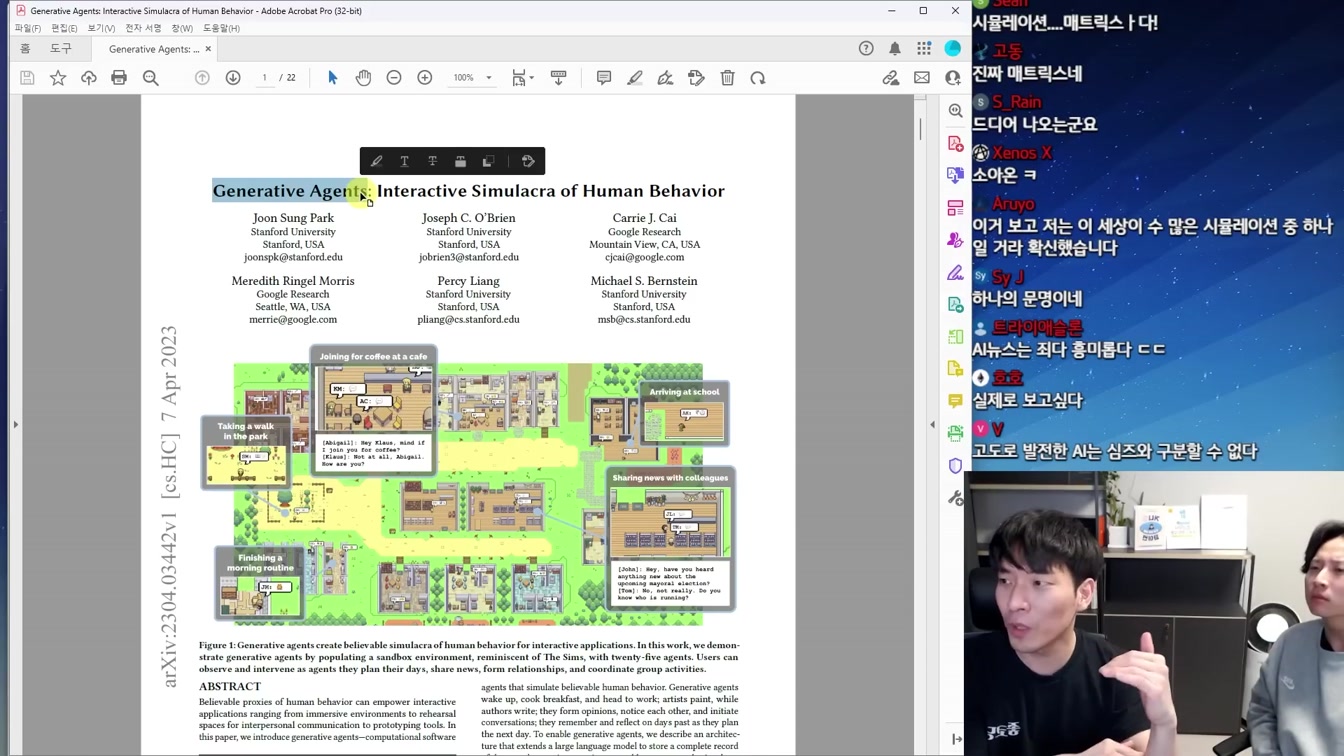Click the Save file icon in toolbar
The height and width of the screenshot is (756, 1344).
(27, 78)
